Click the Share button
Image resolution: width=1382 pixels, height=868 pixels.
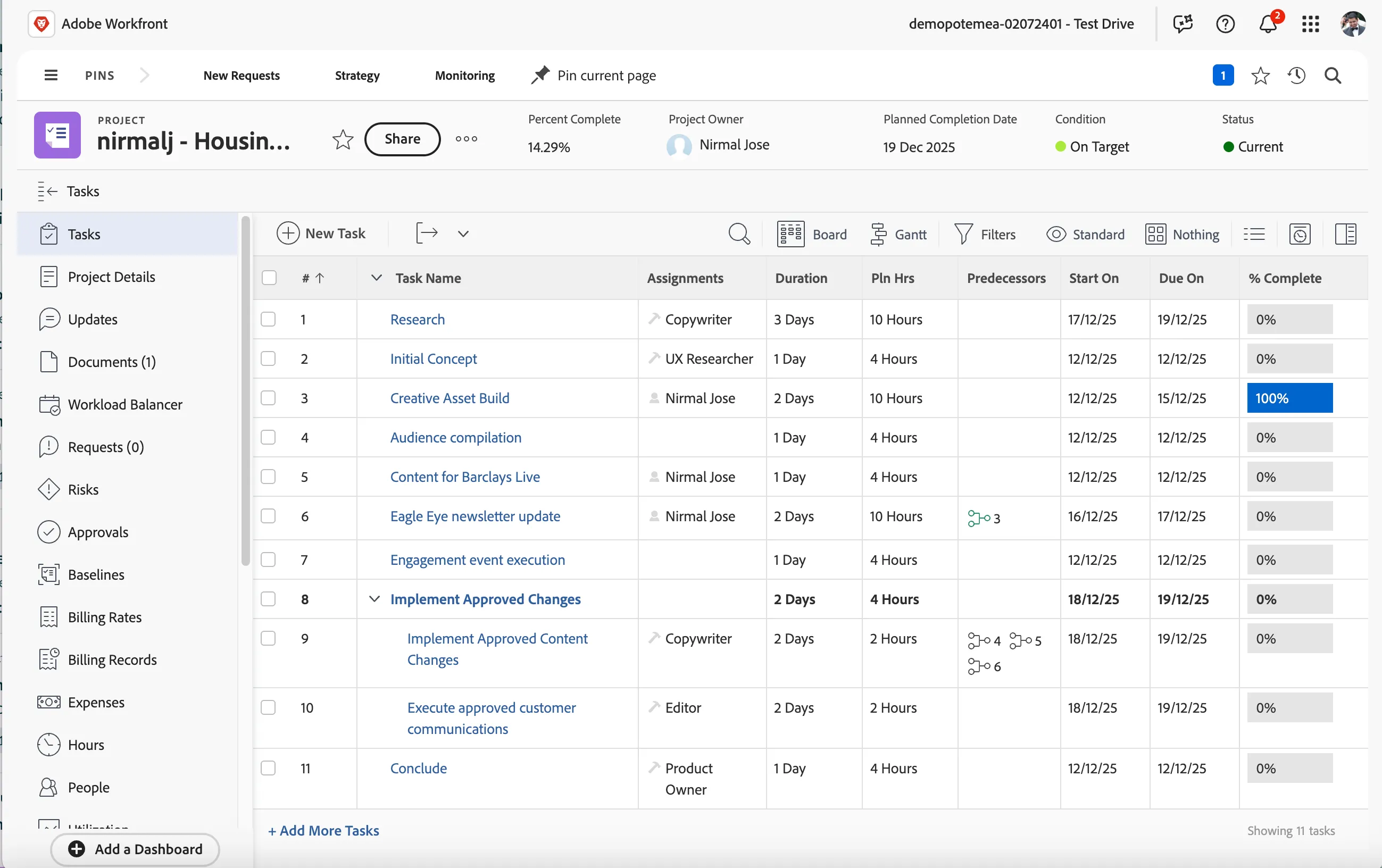(402, 139)
